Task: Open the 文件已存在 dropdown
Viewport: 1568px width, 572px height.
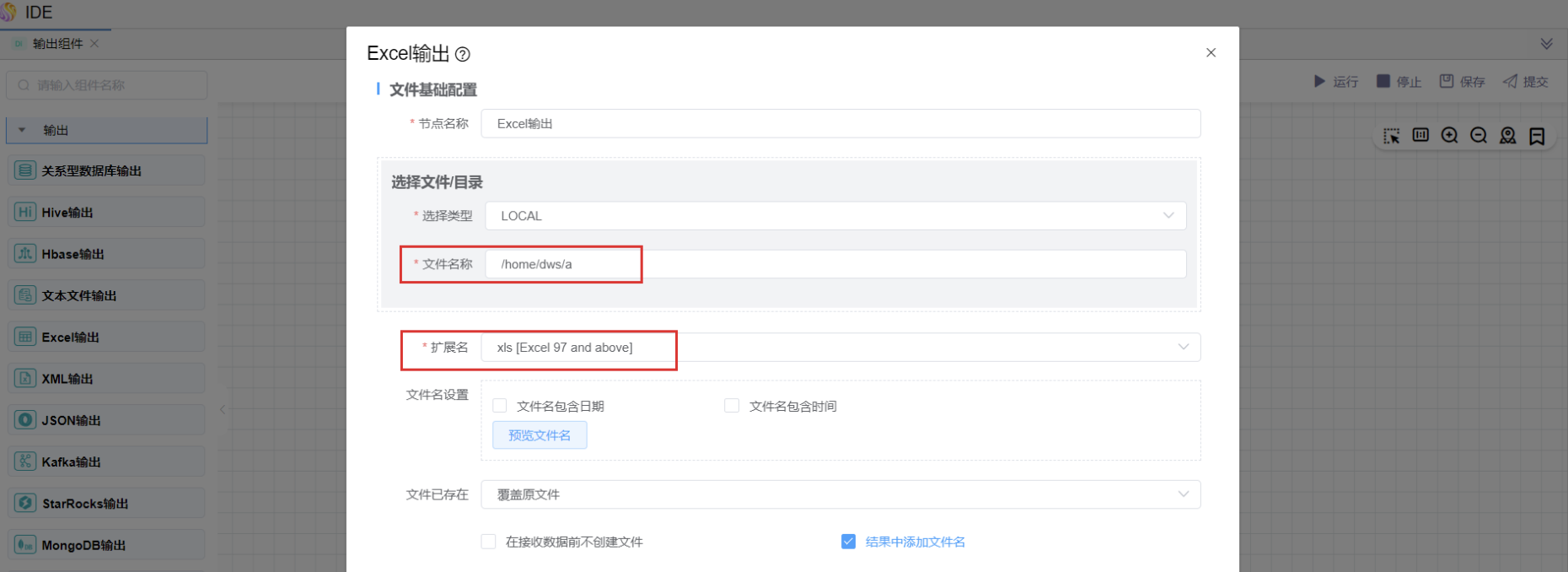Action: [x=840, y=494]
